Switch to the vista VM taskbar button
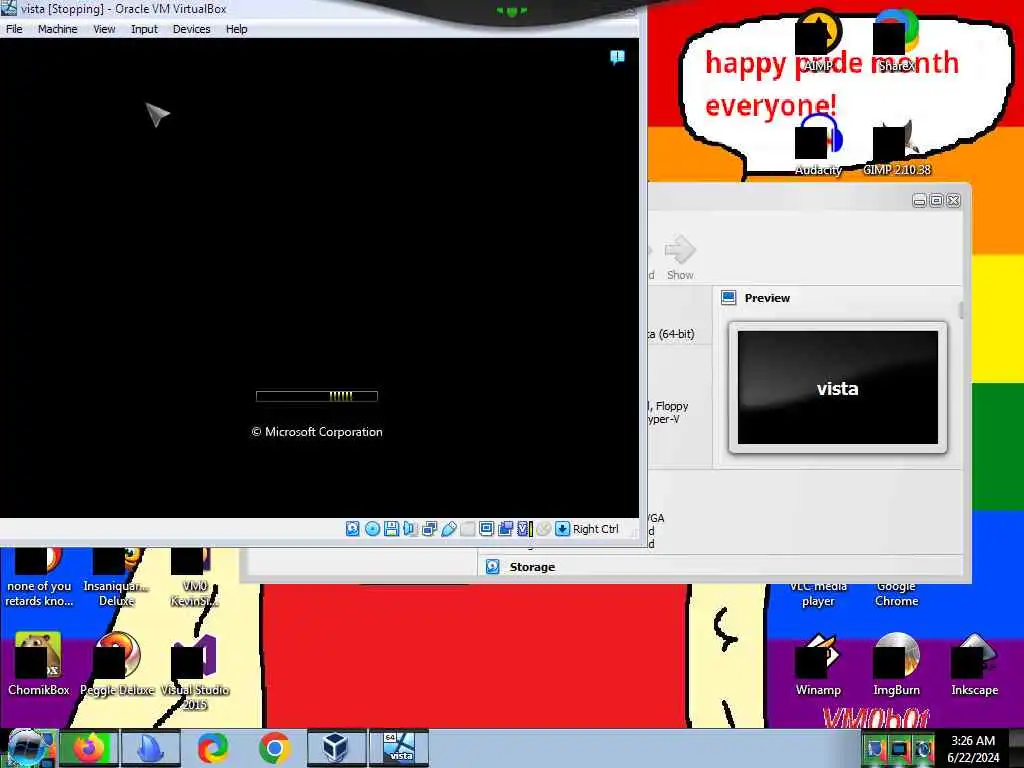 pyautogui.click(x=398, y=748)
